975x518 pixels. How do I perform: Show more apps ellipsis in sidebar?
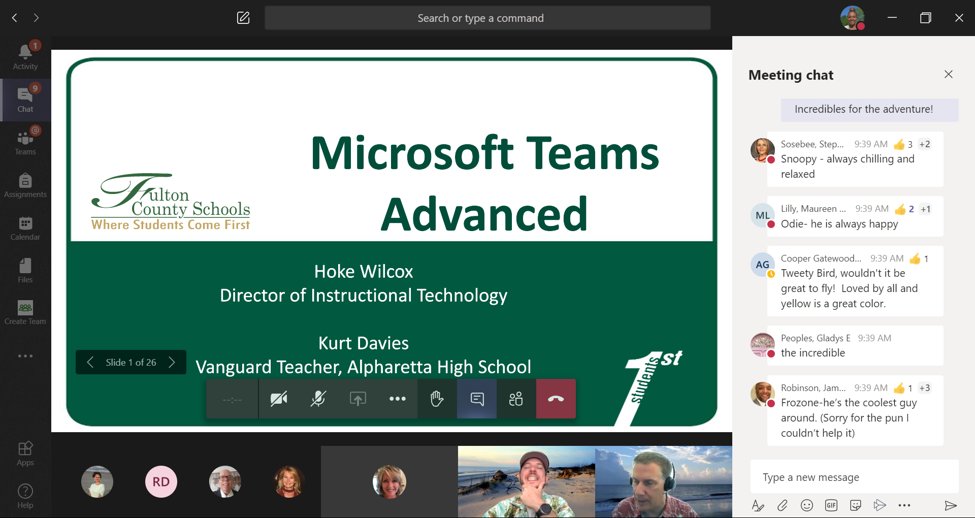(25, 356)
